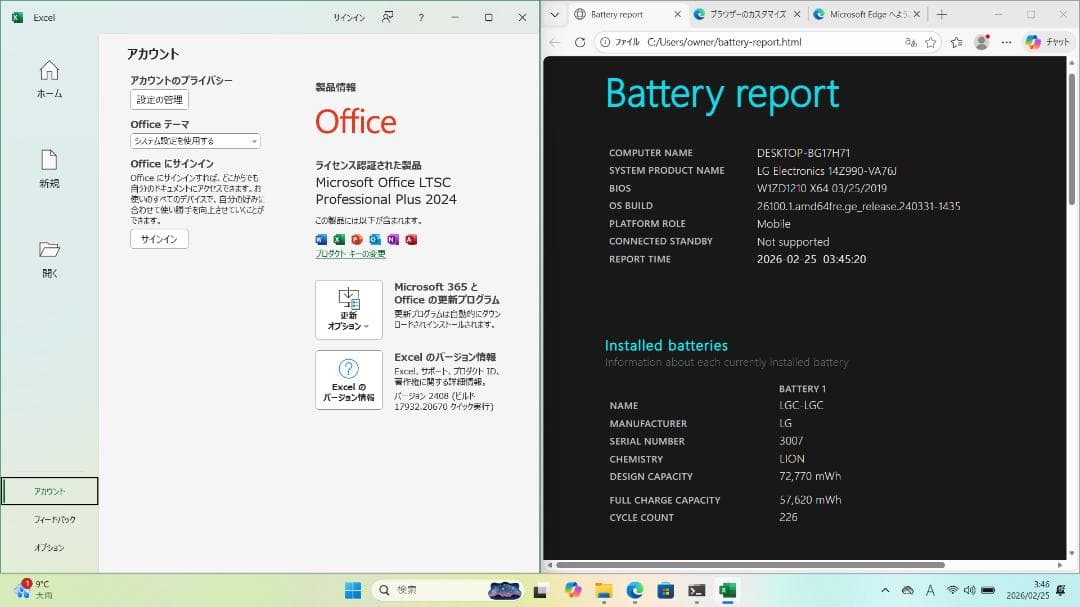Open the Edge profile avatar

982,42
